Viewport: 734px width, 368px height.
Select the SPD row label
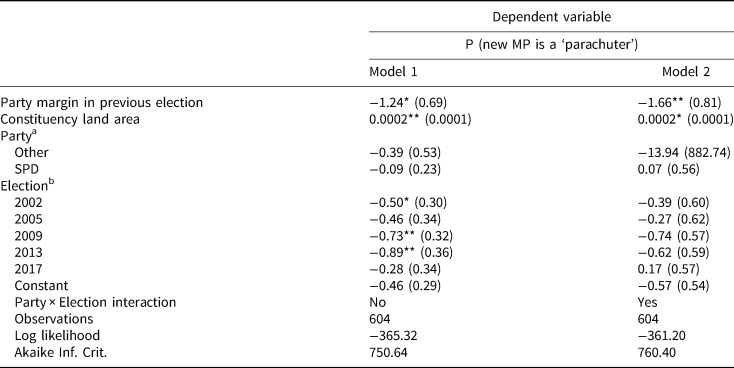[x=27, y=169]
